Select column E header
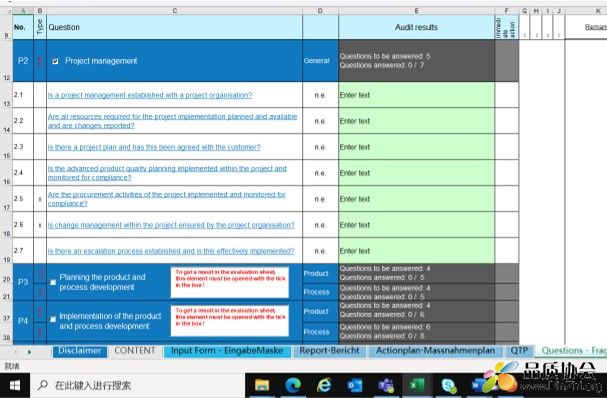607x398 pixels. (416, 11)
